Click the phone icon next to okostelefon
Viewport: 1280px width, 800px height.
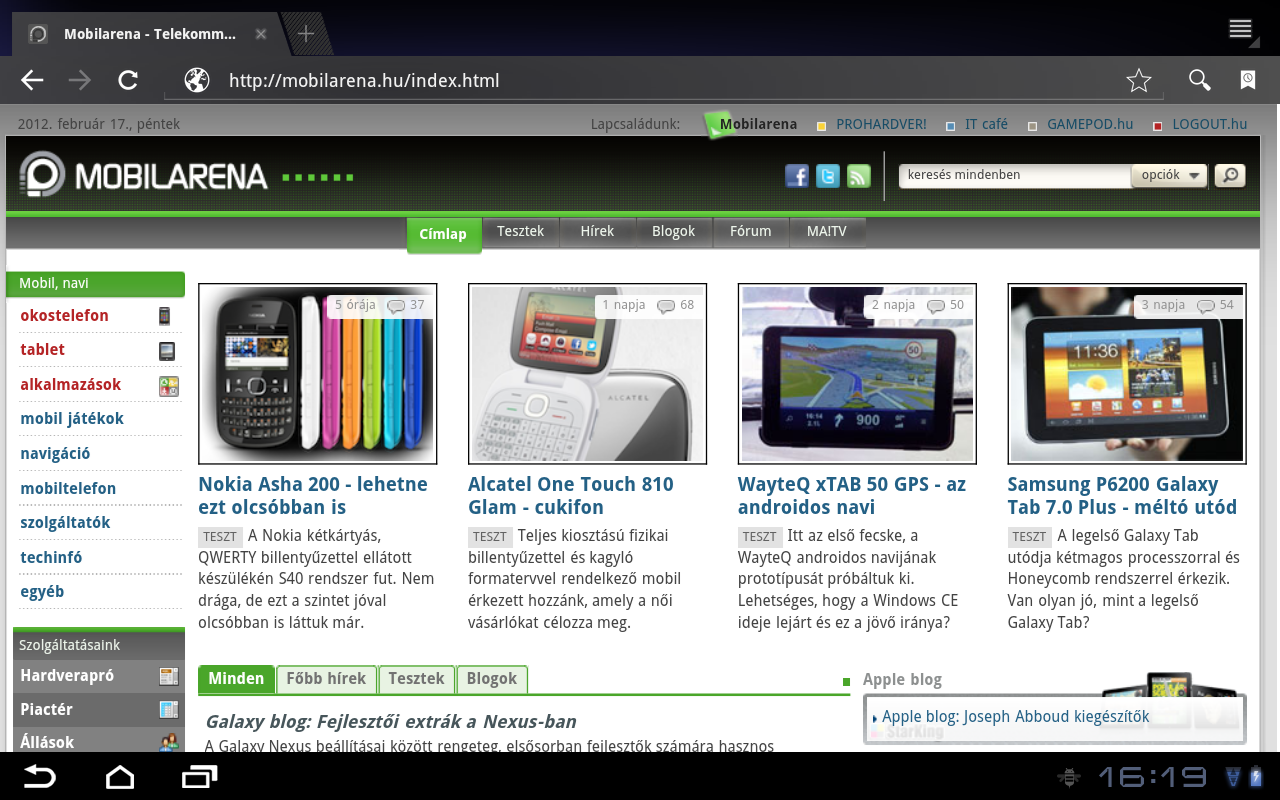[x=165, y=316]
